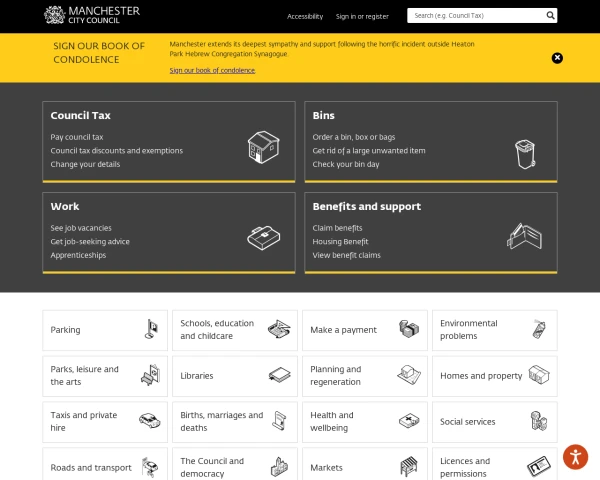600x480 pixels.
Task: Click the Manchester City Council logo
Action: pyautogui.click(x=92, y=15)
